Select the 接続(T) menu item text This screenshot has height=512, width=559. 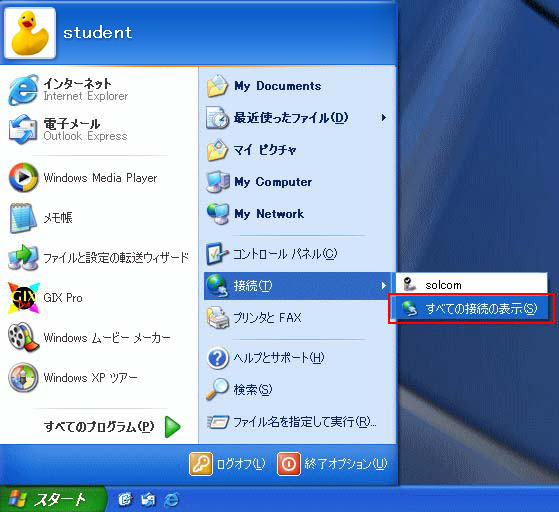click(253, 286)
